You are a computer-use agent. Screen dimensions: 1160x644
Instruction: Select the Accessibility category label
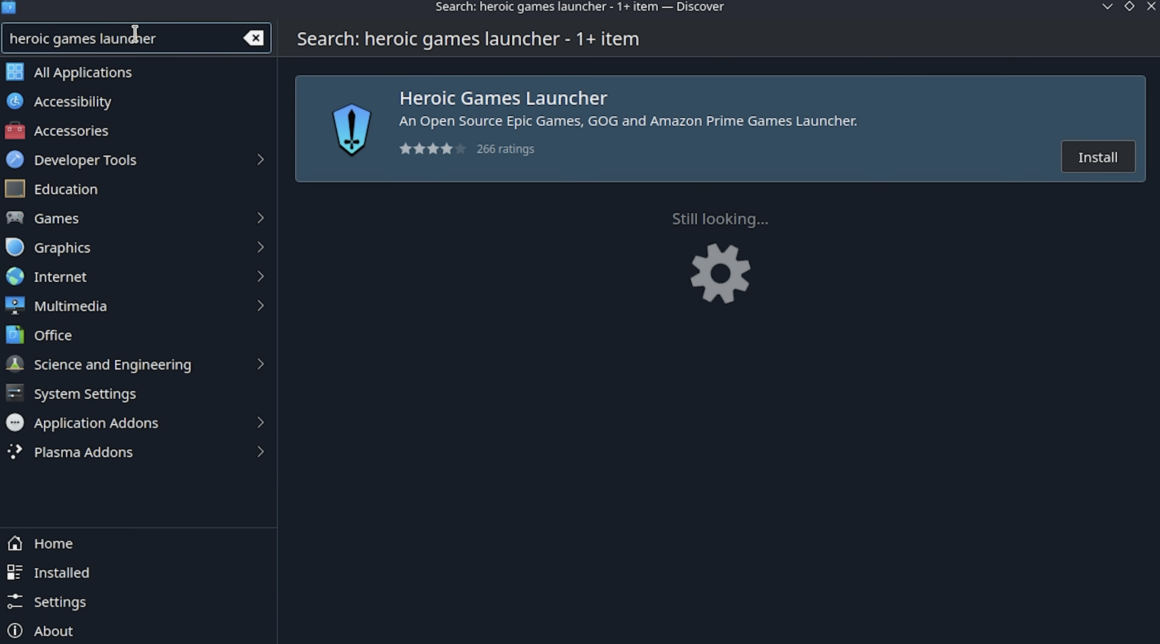click(72, 101)
